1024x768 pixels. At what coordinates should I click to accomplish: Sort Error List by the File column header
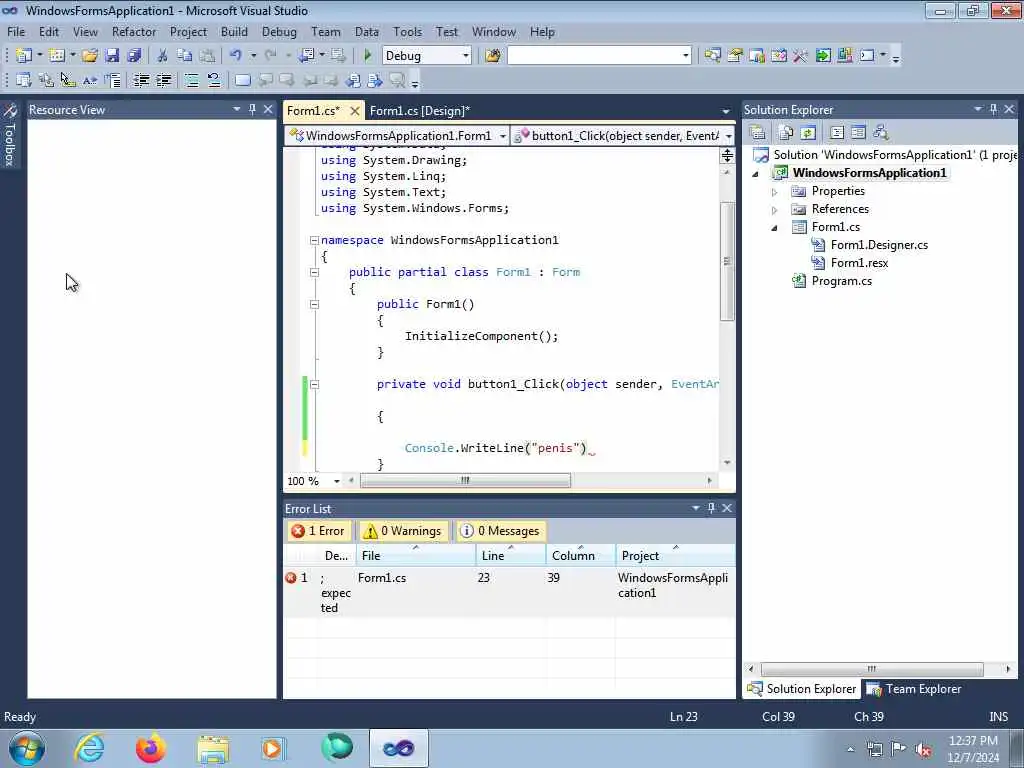coord(416,556)
